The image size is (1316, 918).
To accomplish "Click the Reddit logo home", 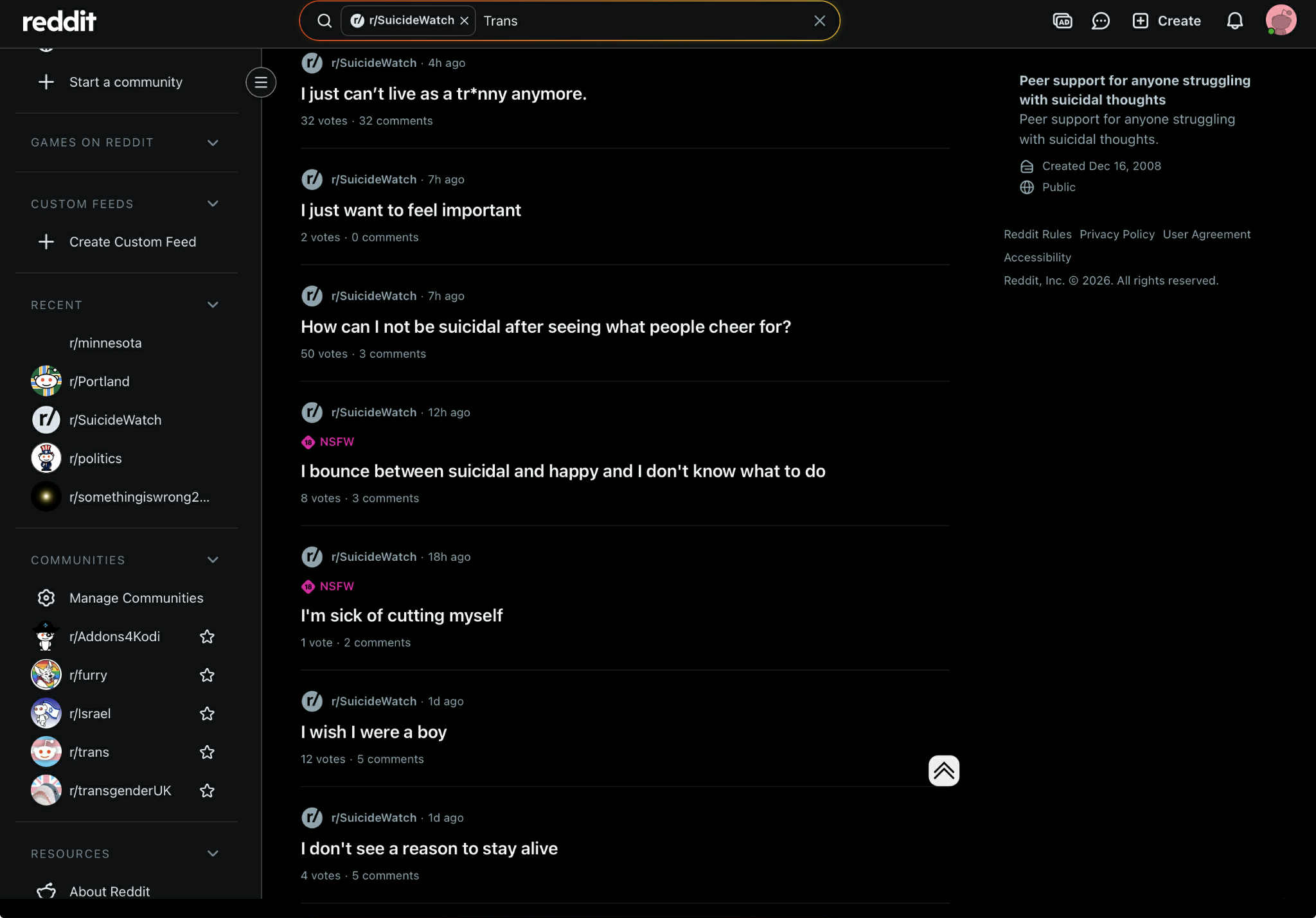I will point(59,21).
